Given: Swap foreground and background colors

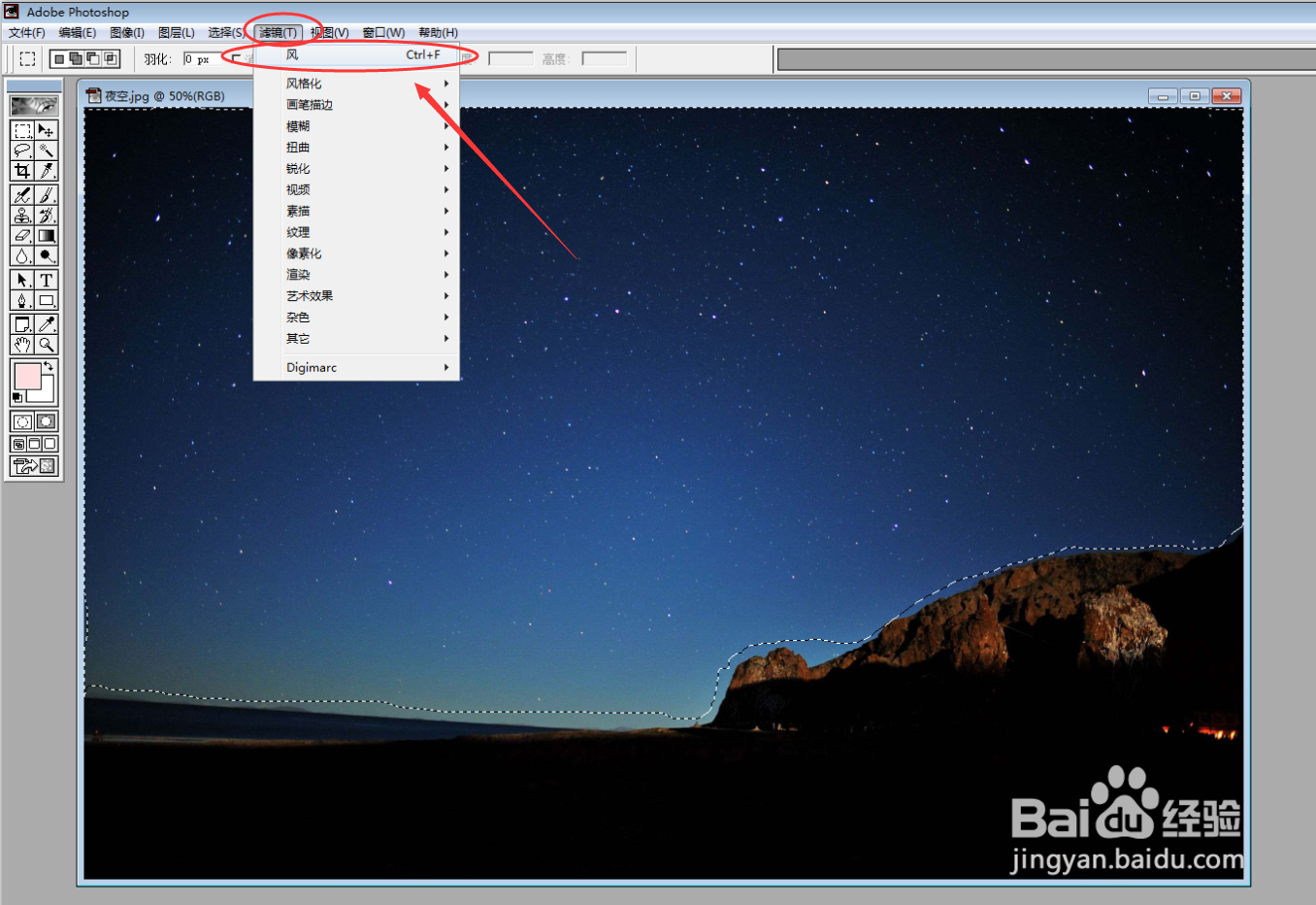Looking at the screenshot, I should [x=49, y=366].
